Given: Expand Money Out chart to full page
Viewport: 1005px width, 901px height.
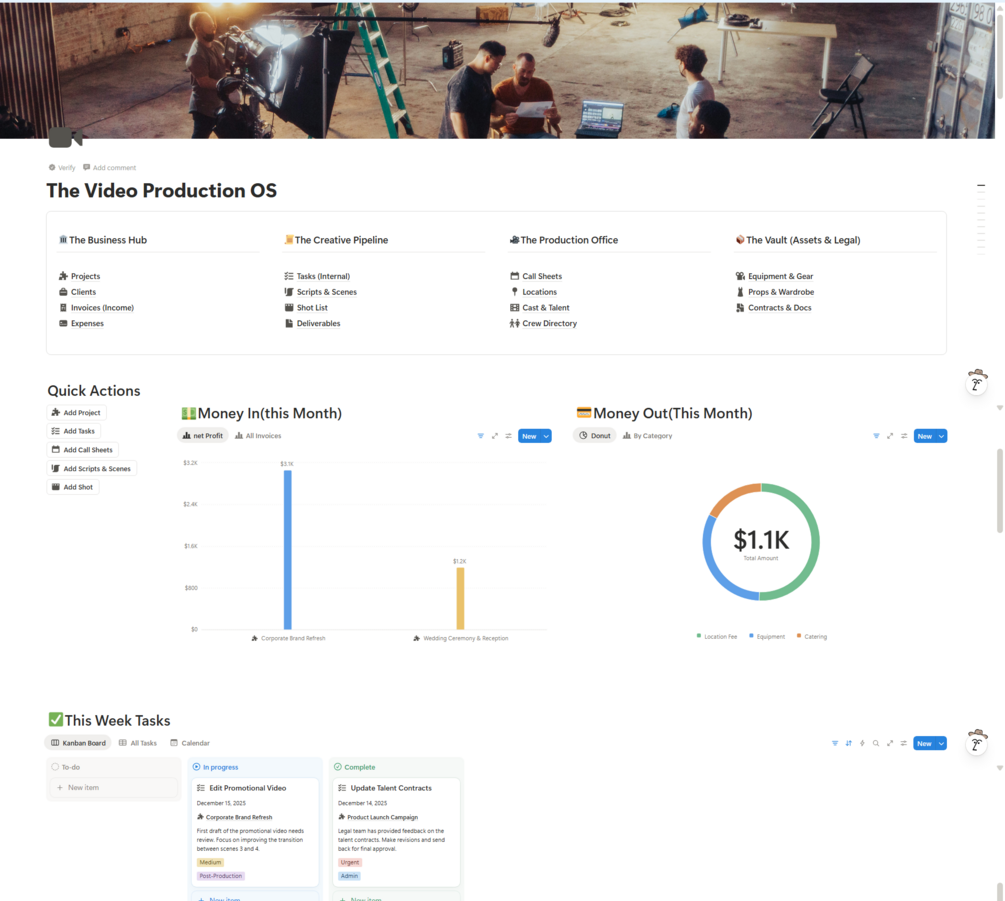Looking at the screenshot, I should (x=890, y=436).
